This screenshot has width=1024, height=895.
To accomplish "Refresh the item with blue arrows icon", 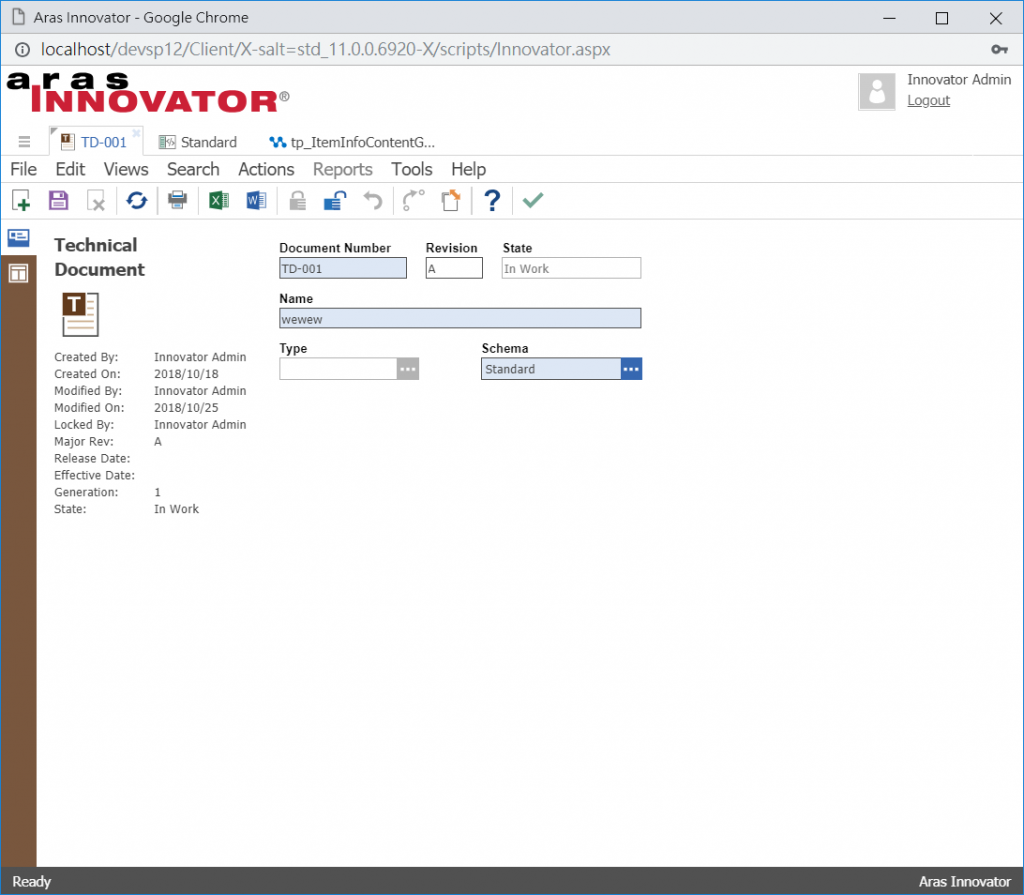I will (x=136, y=201).
